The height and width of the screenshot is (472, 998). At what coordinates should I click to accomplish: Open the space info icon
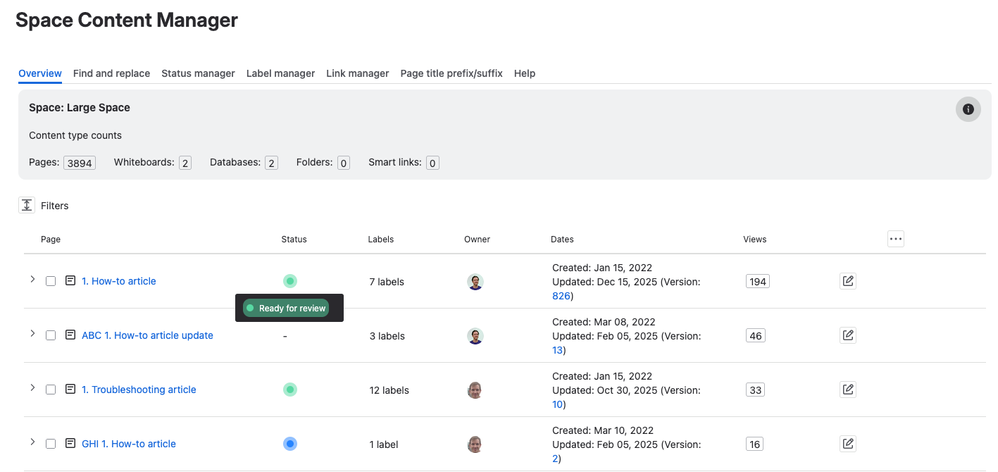pos(967,109)
